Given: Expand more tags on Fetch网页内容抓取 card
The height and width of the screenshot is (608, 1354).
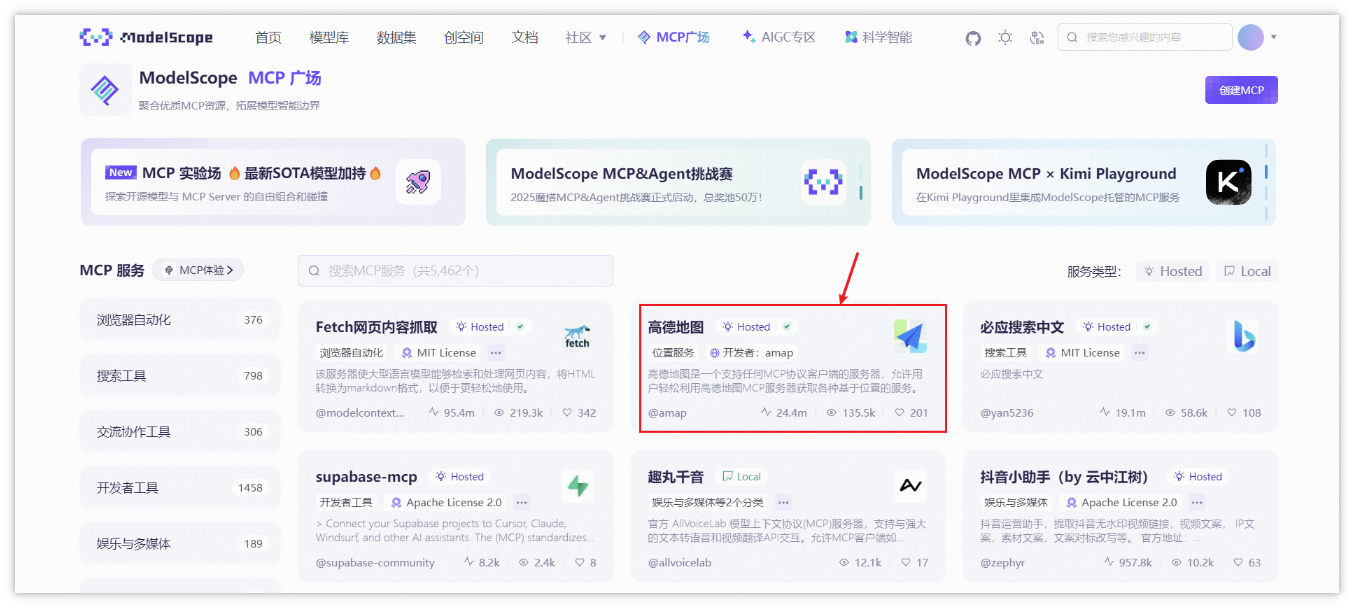Looking at the screenshot, I should 496,353.
